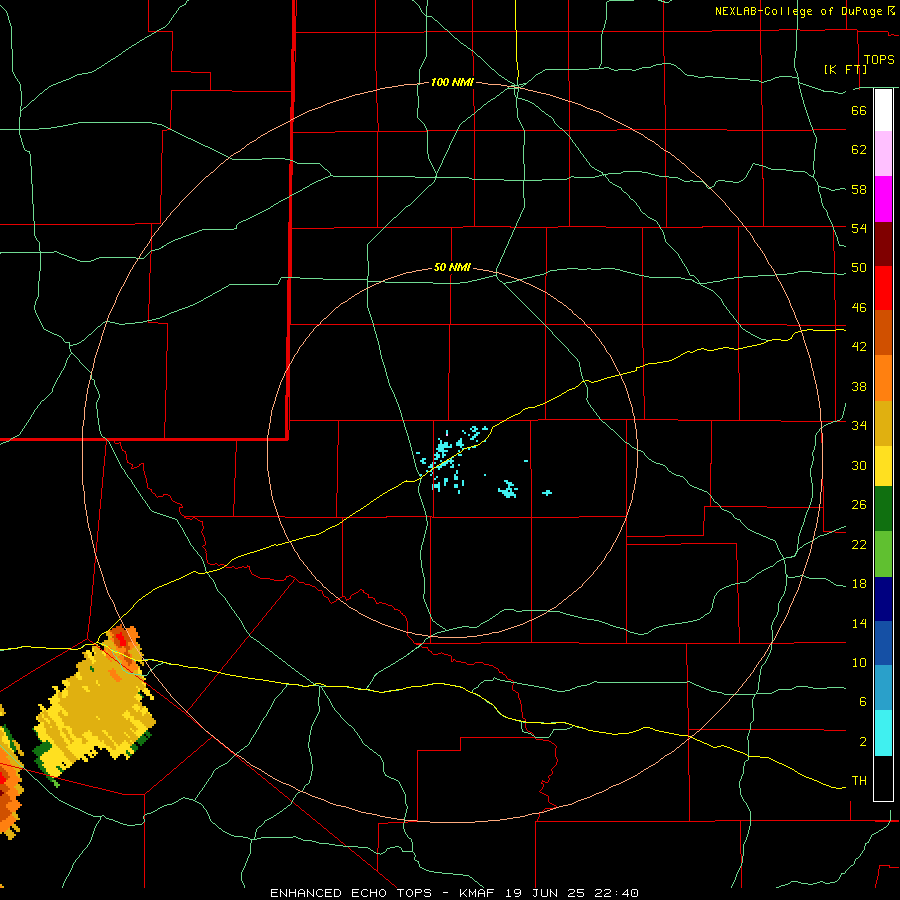Click the light pink legend swatch
This screenshot has height=900, width=900.
[x=883, y=154]
